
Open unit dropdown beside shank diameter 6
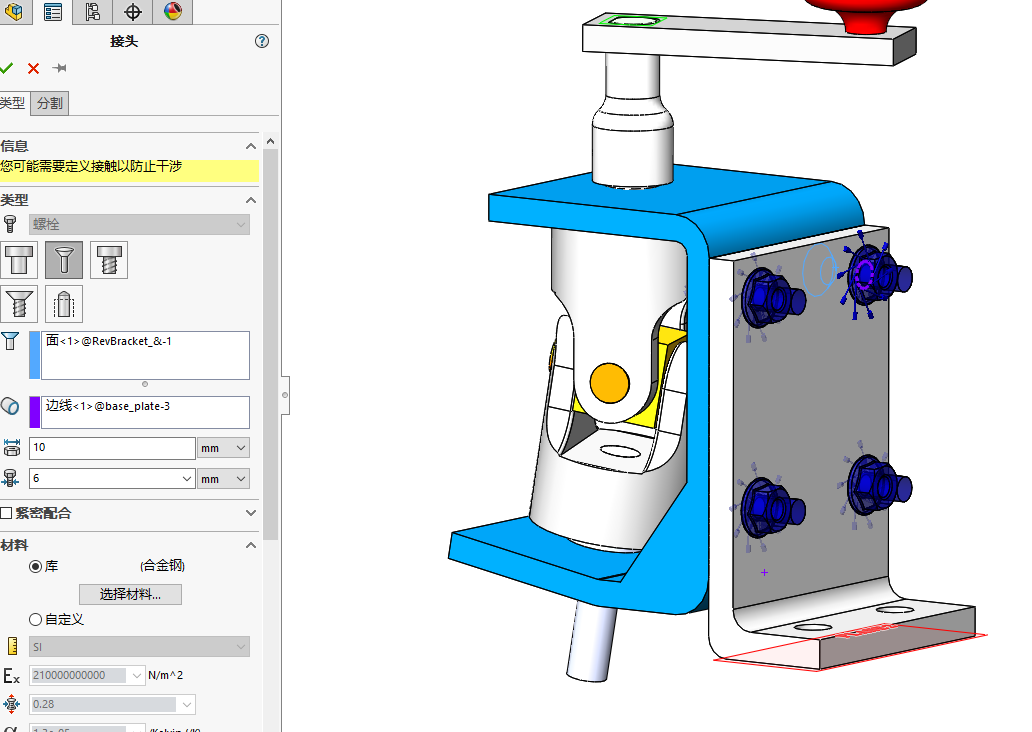pos(224,479)
